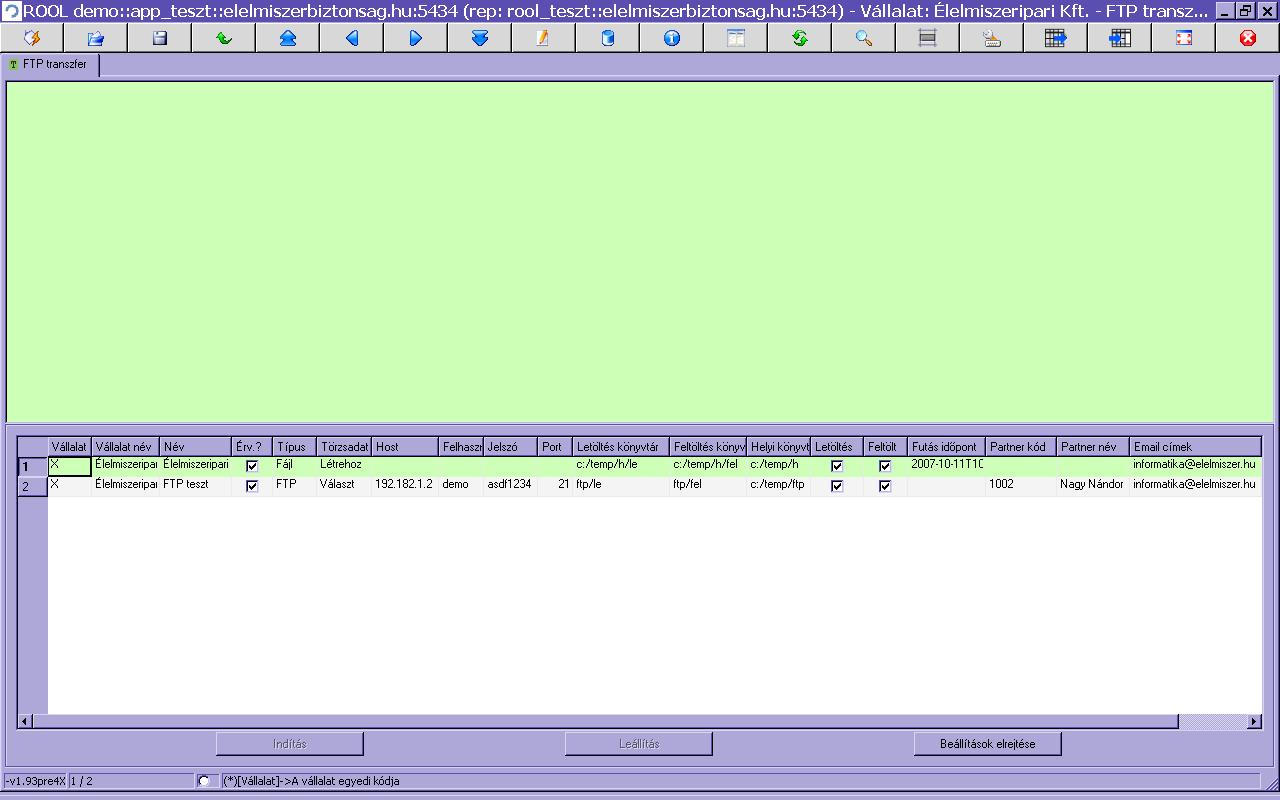Go to previous record with left arrow
The height and width of the screenshot is (800, 1280).
click(x=352, y=38)
